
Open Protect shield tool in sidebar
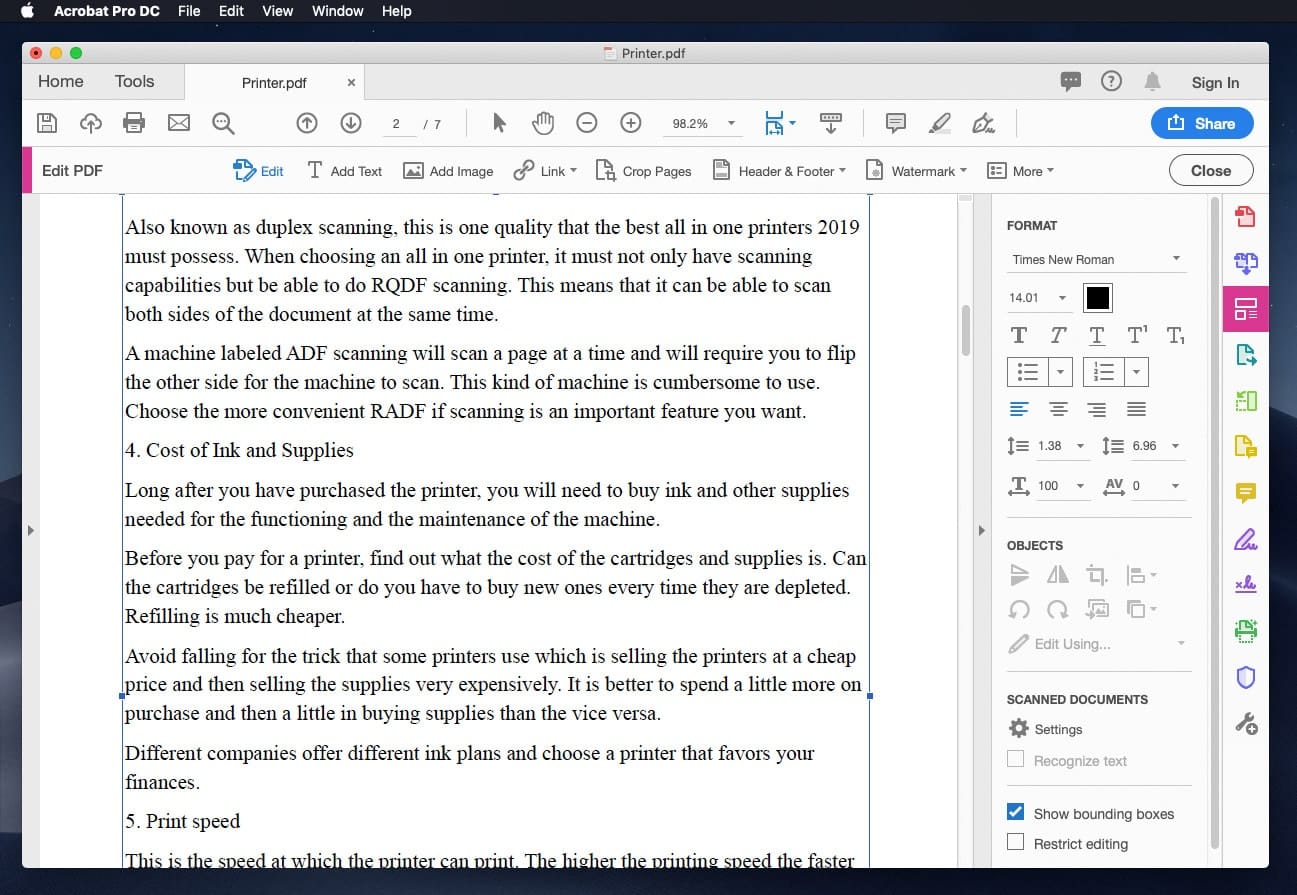pyautogui.click(x=1245, y=677)
